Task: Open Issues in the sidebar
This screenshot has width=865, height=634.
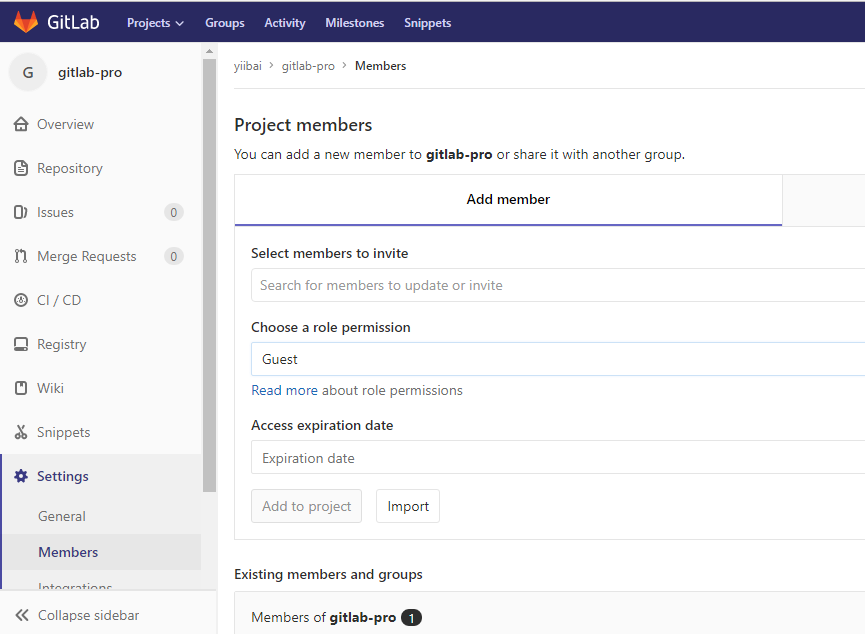Action: click(x=55, y=212)
